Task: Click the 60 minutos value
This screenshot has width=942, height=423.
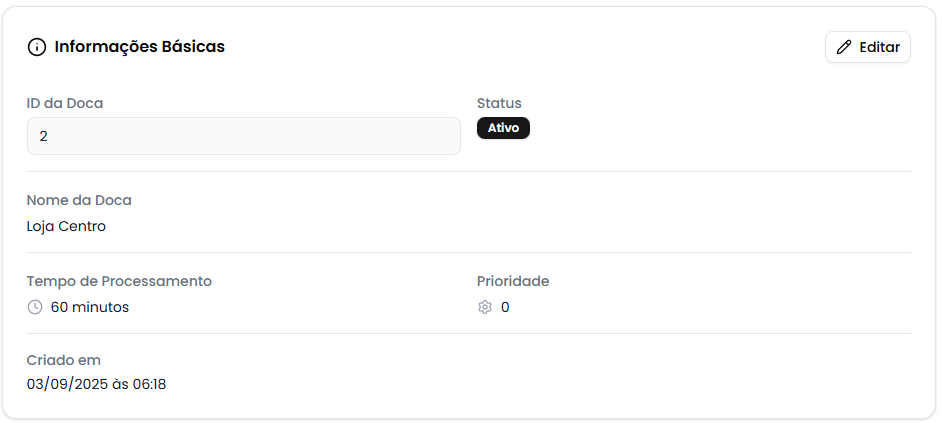Action: click(90, 307)
